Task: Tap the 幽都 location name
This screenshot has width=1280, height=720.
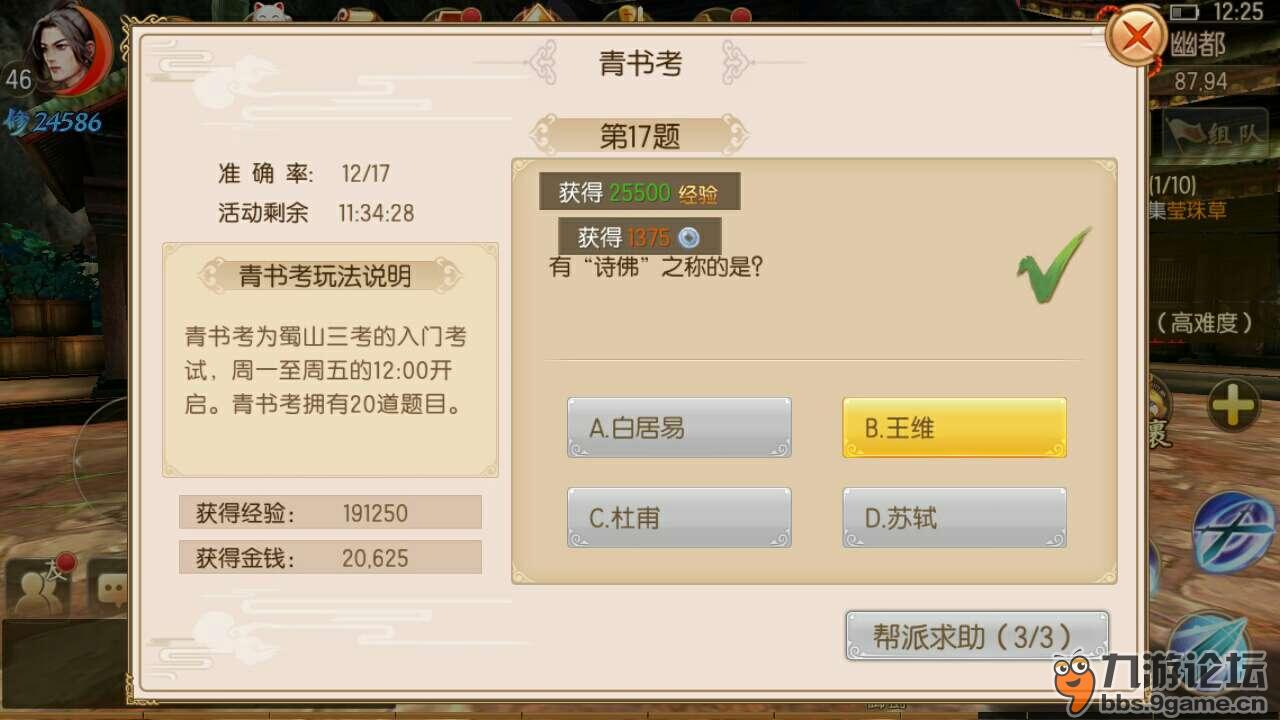Action: tap(1198, 46)
